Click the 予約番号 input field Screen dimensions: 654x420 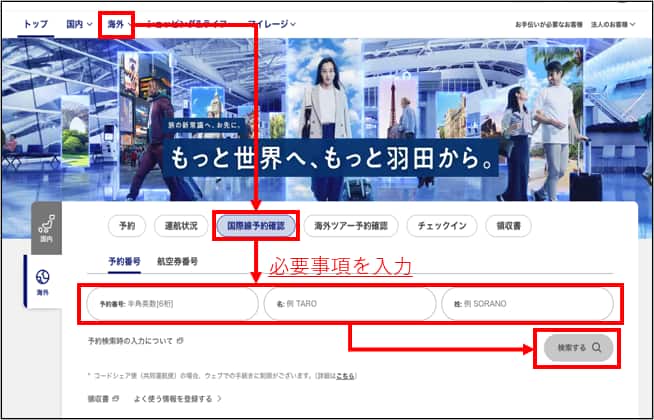pos(168,303)
